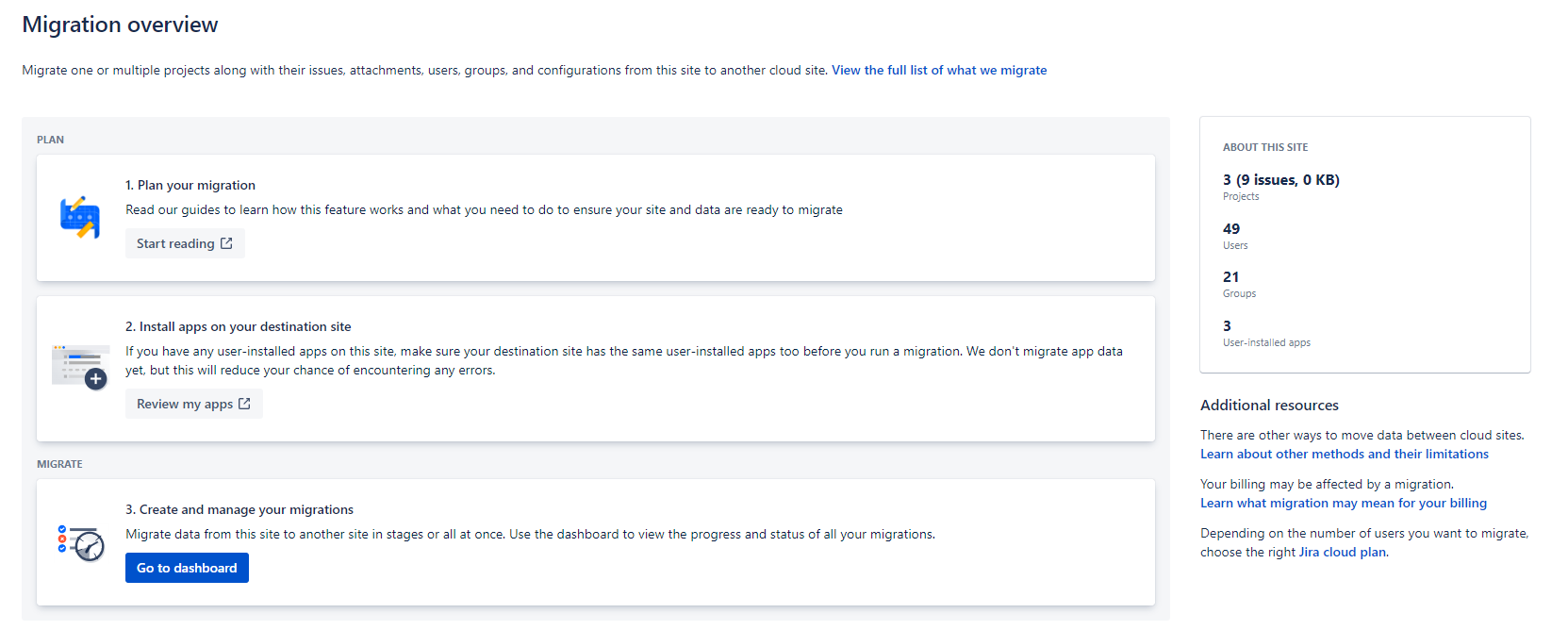The height and width of the screenshot is (630, 1568).
Task: Click the 21 Groups count
Action: coord(1231,277)
